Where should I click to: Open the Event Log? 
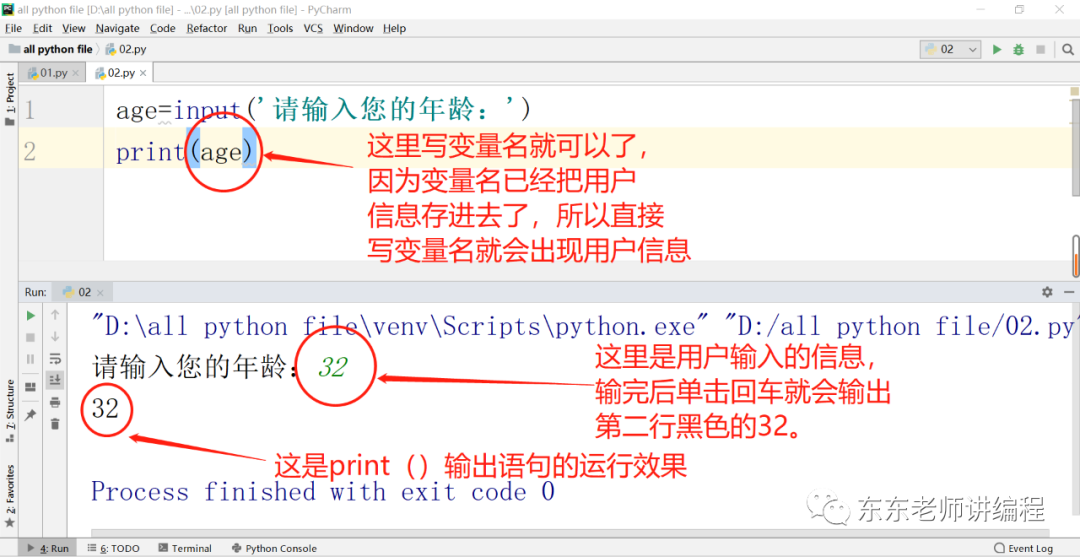pyautogui.click(x=1024, y=549)
